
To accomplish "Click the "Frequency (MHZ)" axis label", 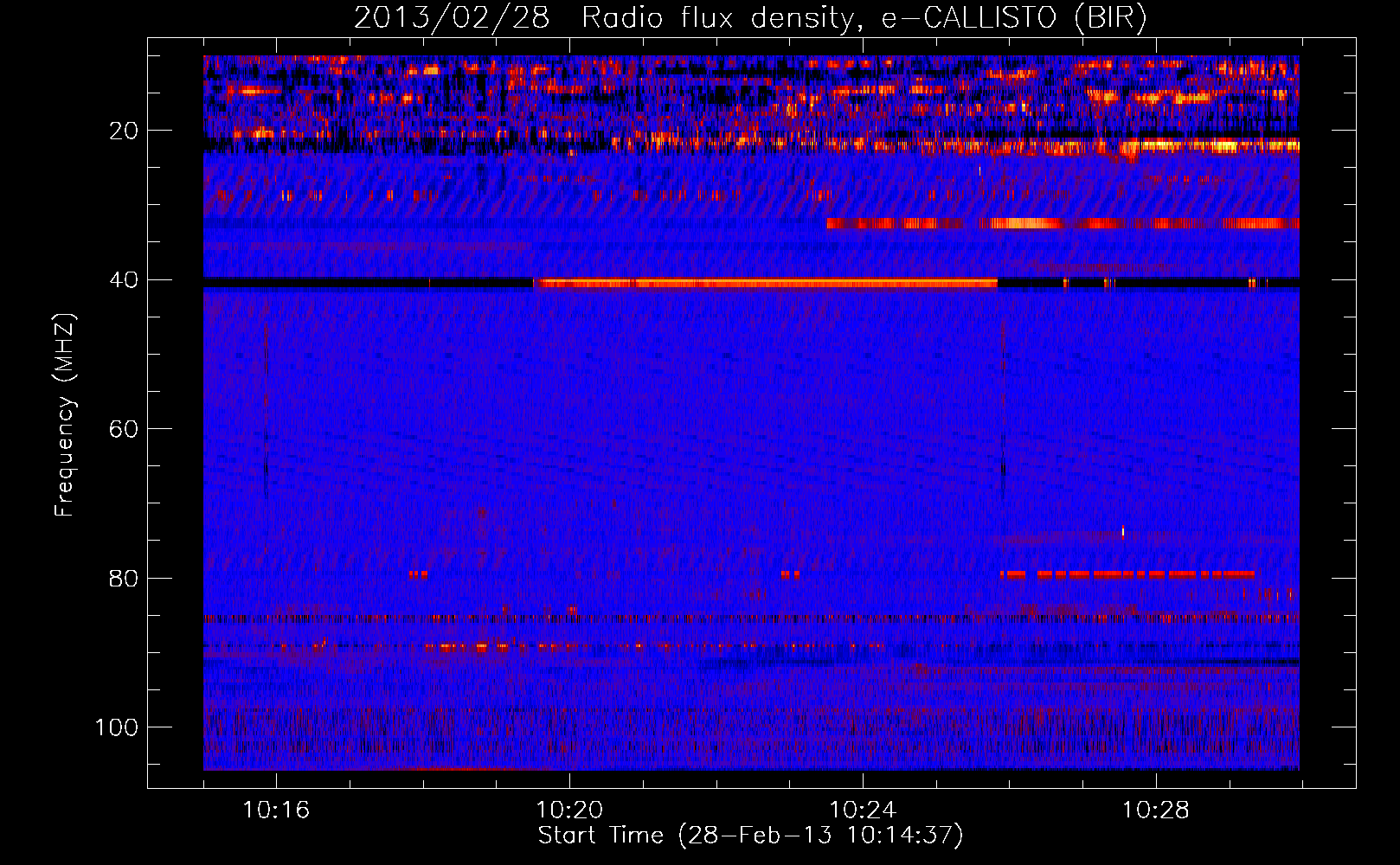I will click(65, 414).
